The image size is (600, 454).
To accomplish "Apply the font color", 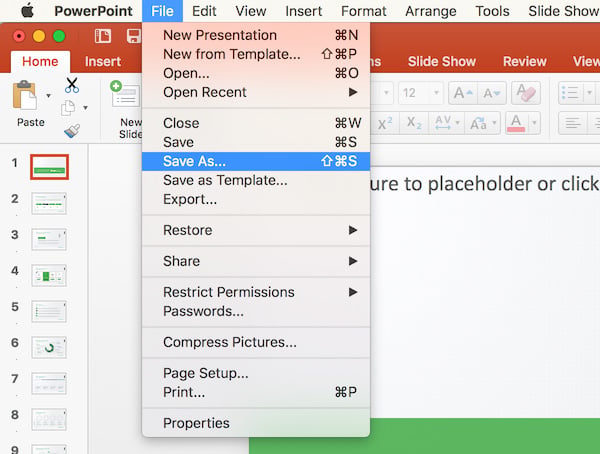I will pos(516,123).
